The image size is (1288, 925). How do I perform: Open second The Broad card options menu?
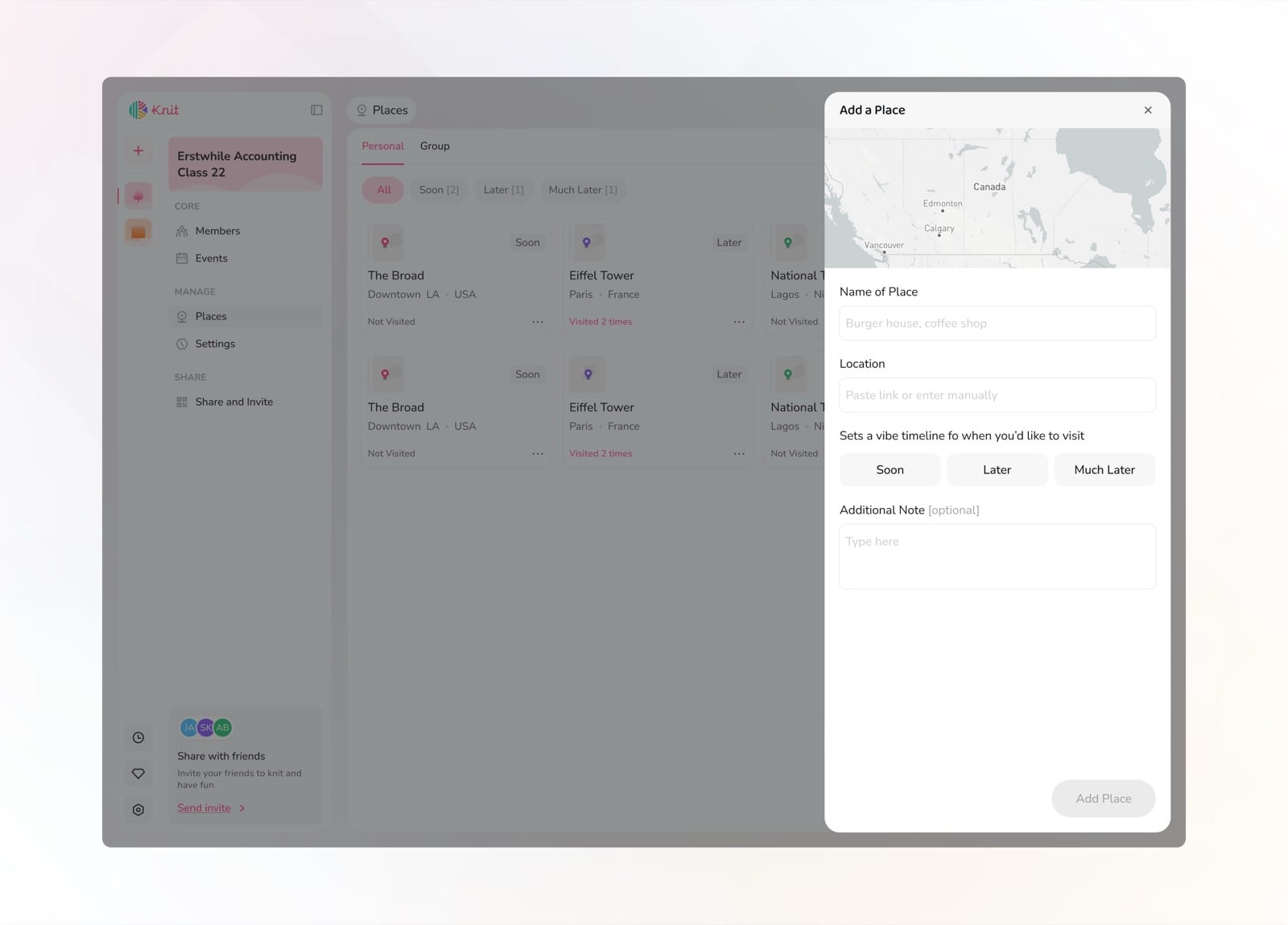(538, 453)
